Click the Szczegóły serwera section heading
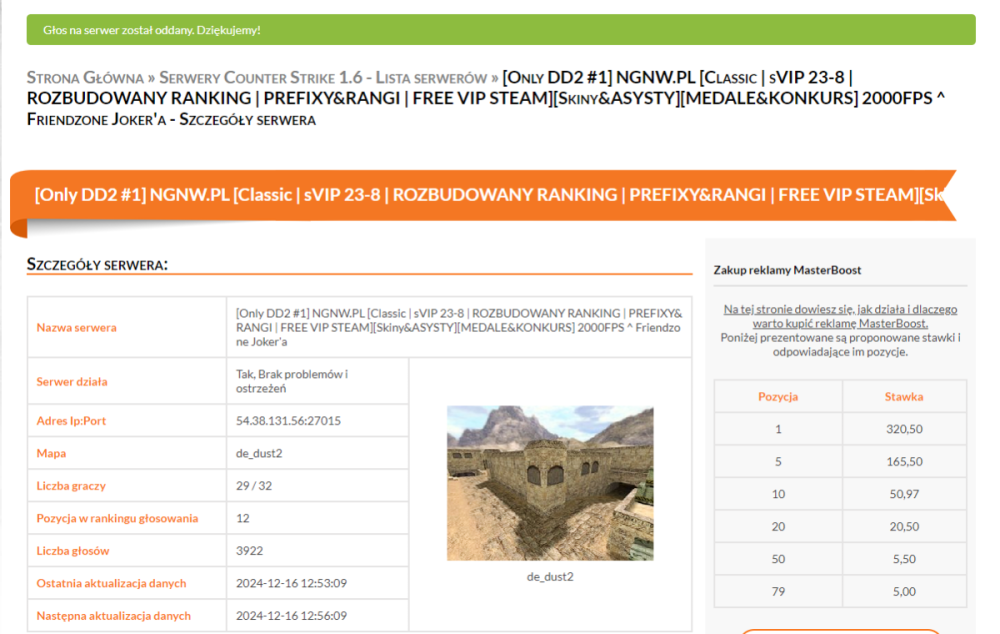This screenshot has height=634, width=1000. click(97, 264)
